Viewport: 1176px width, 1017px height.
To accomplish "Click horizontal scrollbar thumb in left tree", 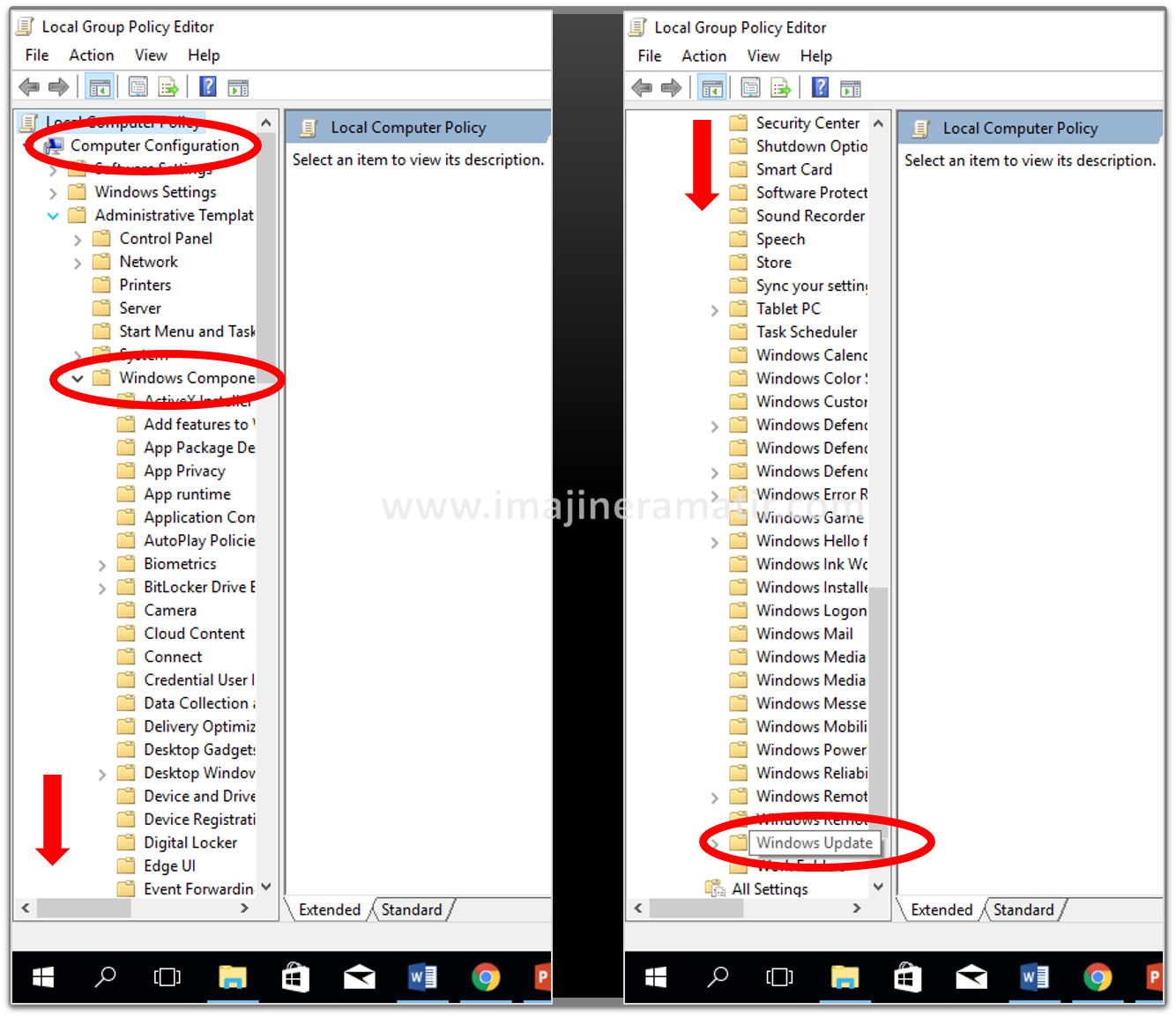I will point(84,908).
